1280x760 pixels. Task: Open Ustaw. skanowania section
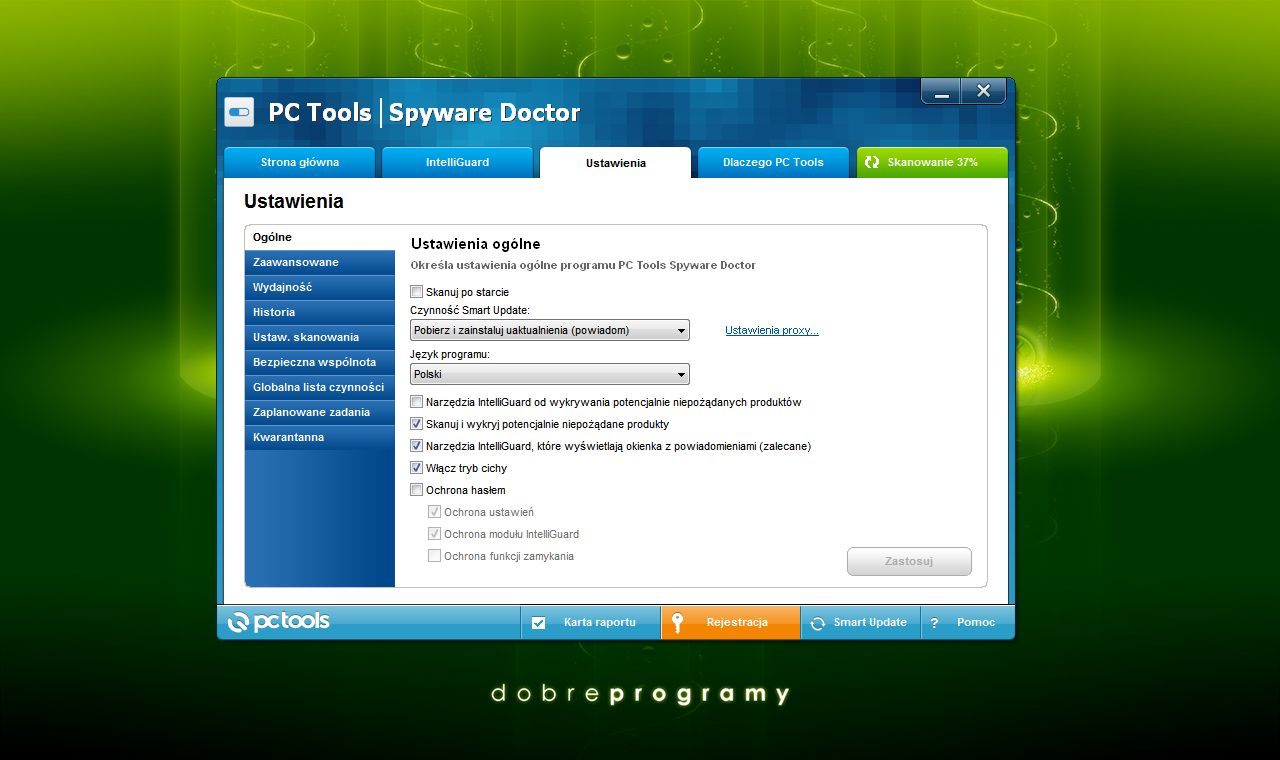pyautogui.click(x=320, y=337)
